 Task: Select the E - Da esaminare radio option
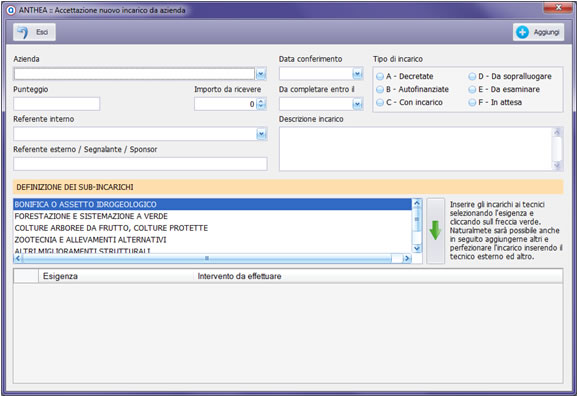tap(504, 89)
